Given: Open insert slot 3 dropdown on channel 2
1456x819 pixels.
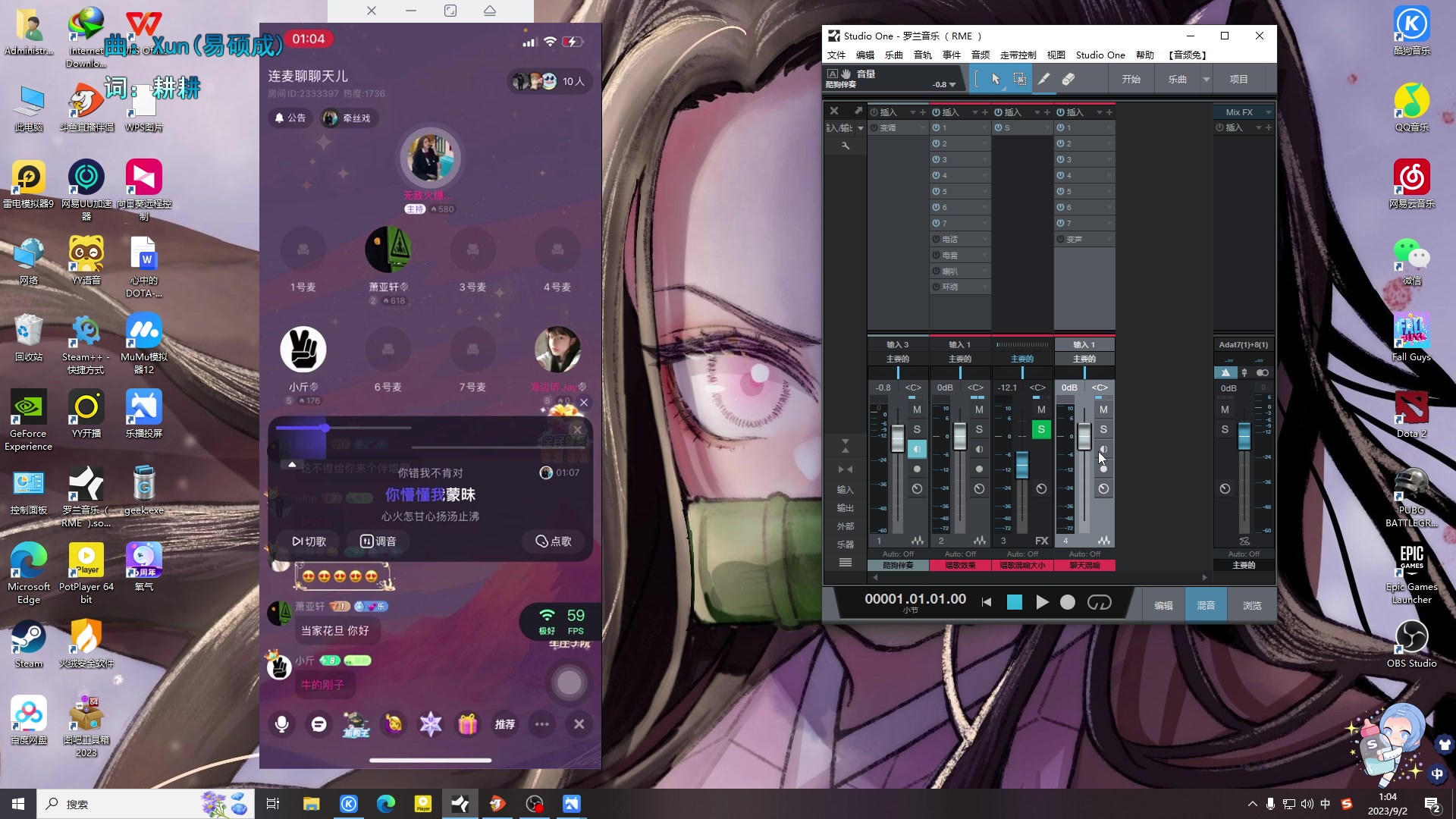Looking at the screenshot, I should [985, 159].
